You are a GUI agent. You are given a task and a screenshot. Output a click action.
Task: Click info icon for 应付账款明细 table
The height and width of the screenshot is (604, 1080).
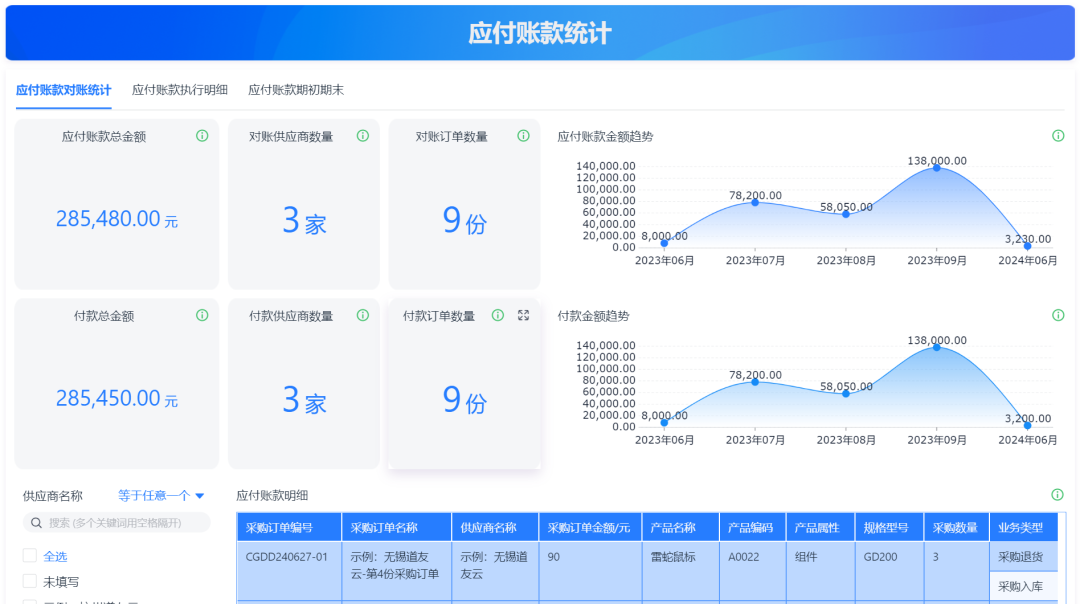1058,495
